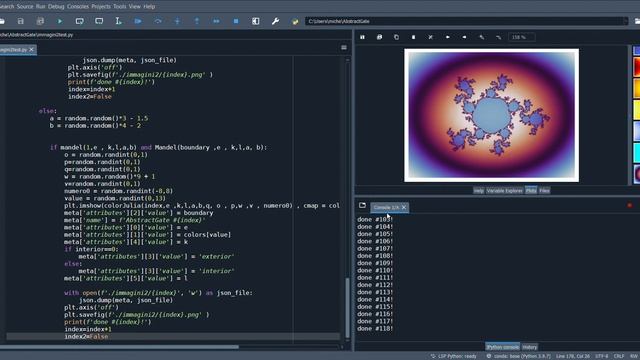The height and width of the screenshot is (360, 640).
Task: Click the Save all files icon
Action: point(40,21)
